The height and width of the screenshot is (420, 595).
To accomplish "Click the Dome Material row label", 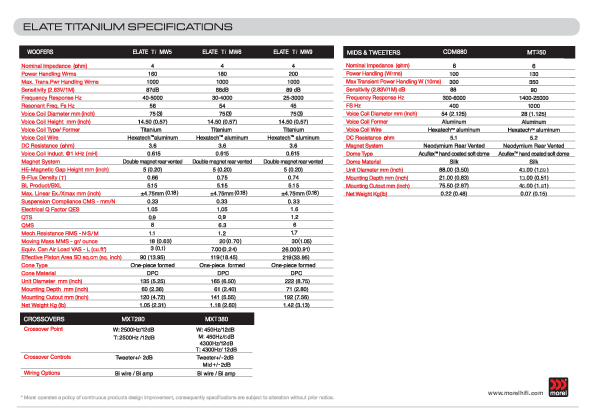I will 364,162.
